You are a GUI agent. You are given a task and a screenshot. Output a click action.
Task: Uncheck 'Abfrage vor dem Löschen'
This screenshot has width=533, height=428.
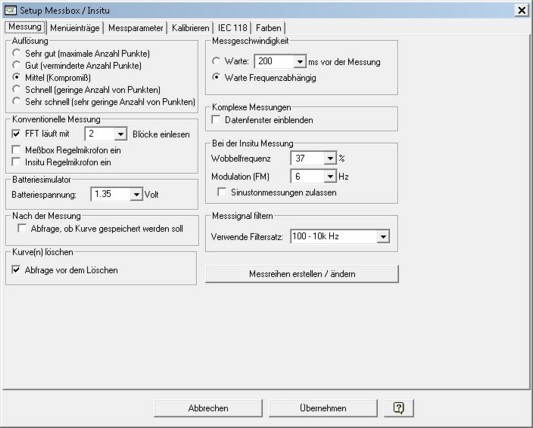(x=16, y=270)
